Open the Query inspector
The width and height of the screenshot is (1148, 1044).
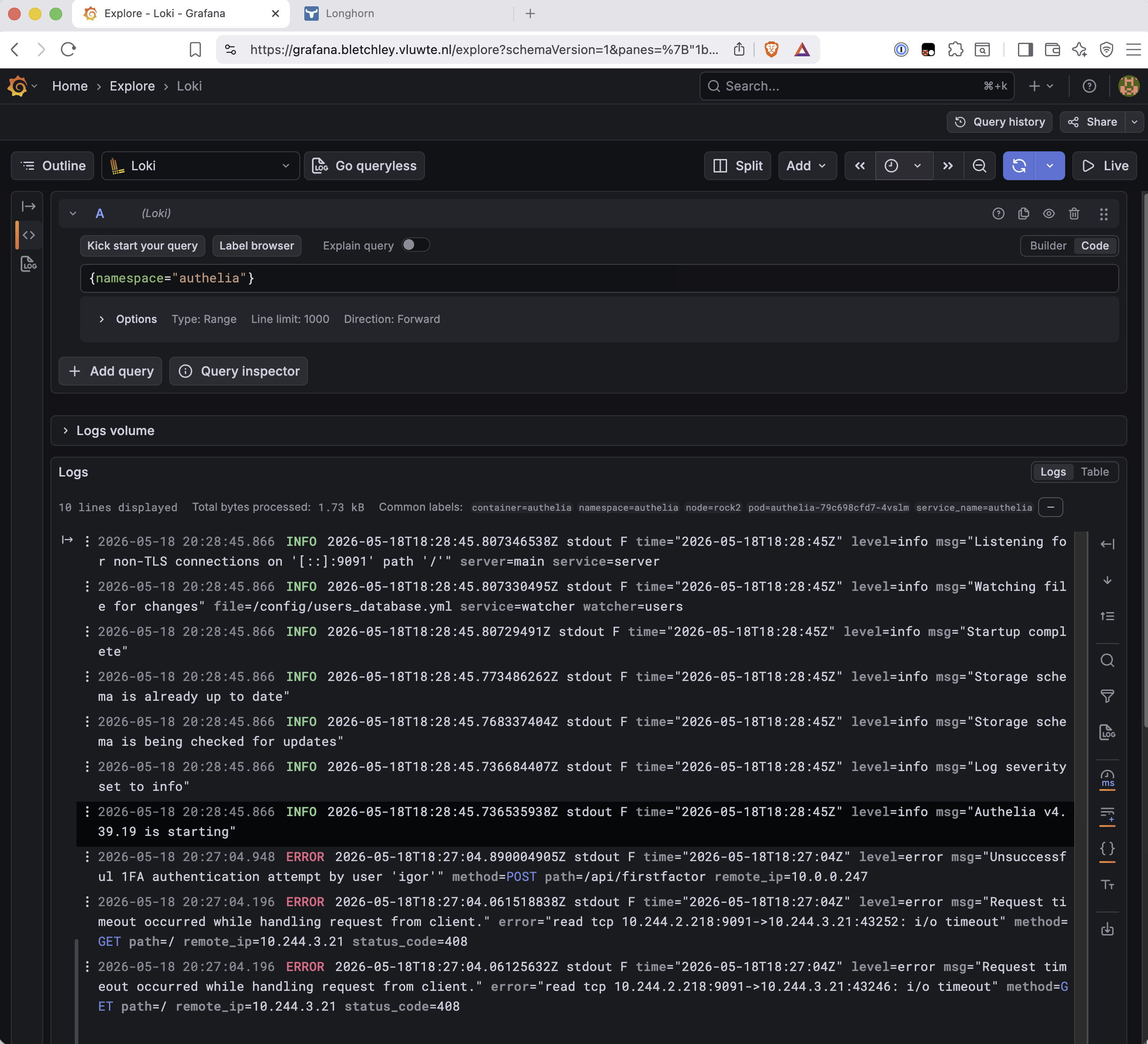tap(239, 372)
